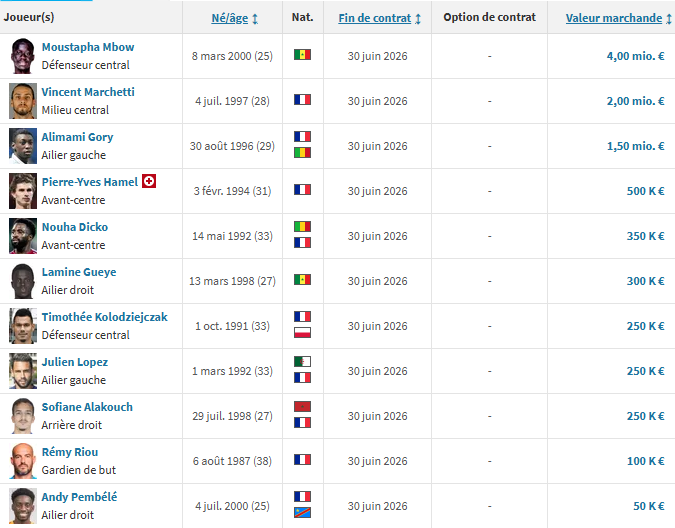Open Moustapha Mbow's player profile link
This screenshot has height=528, width=675.
pyautogui.click(x=88, y=47)
